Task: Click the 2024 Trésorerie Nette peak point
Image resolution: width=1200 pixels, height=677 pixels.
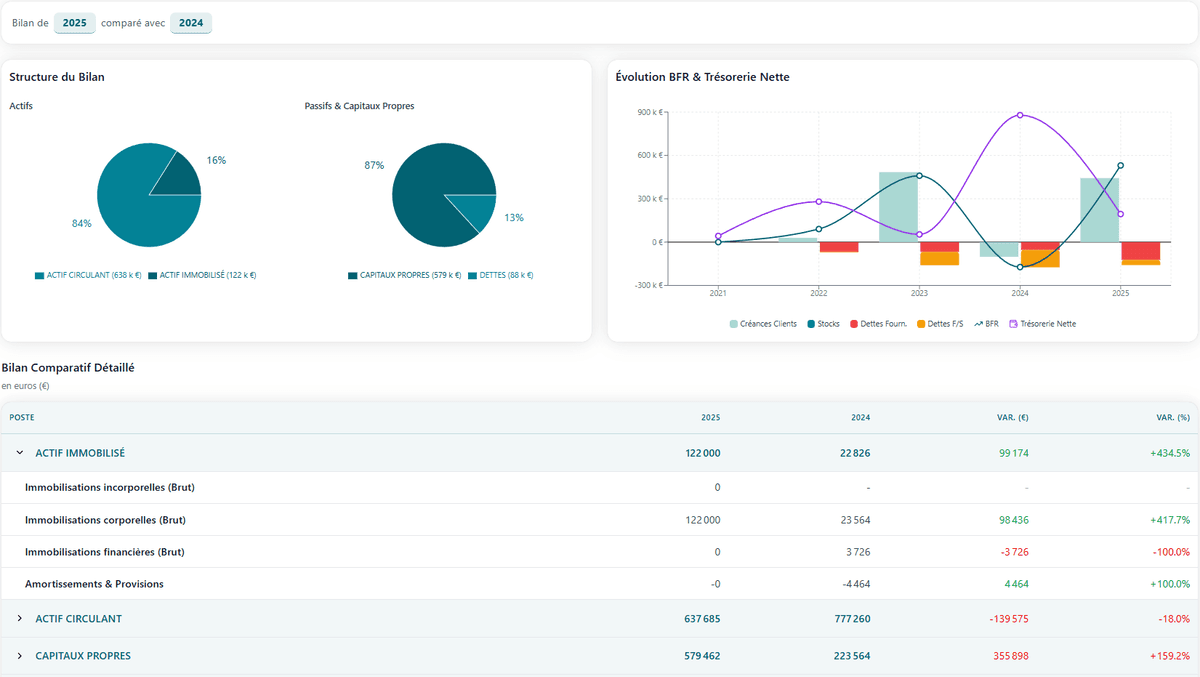Action: tap(1020, 115)
